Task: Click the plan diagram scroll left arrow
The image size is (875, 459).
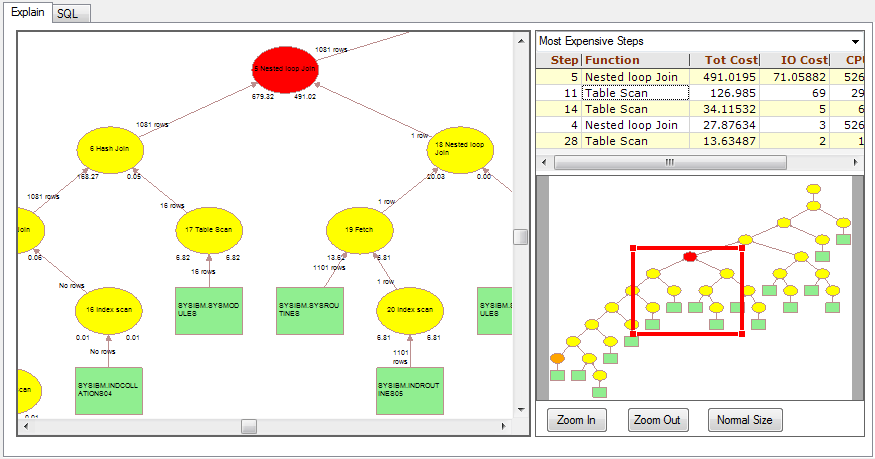Action: 26,427
